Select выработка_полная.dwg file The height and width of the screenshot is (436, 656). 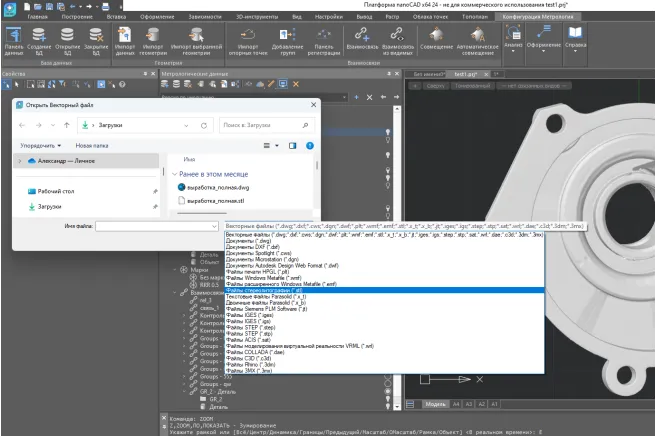tap(220, 187)
